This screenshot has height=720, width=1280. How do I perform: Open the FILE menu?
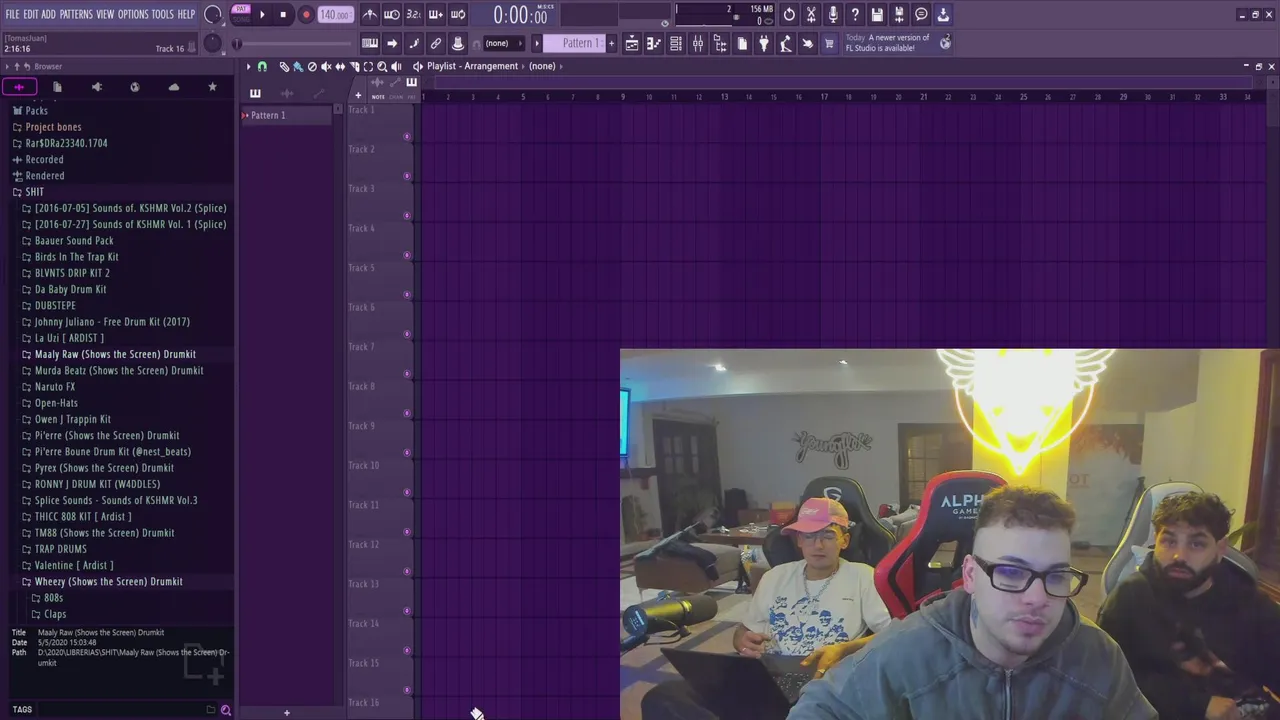12,14
